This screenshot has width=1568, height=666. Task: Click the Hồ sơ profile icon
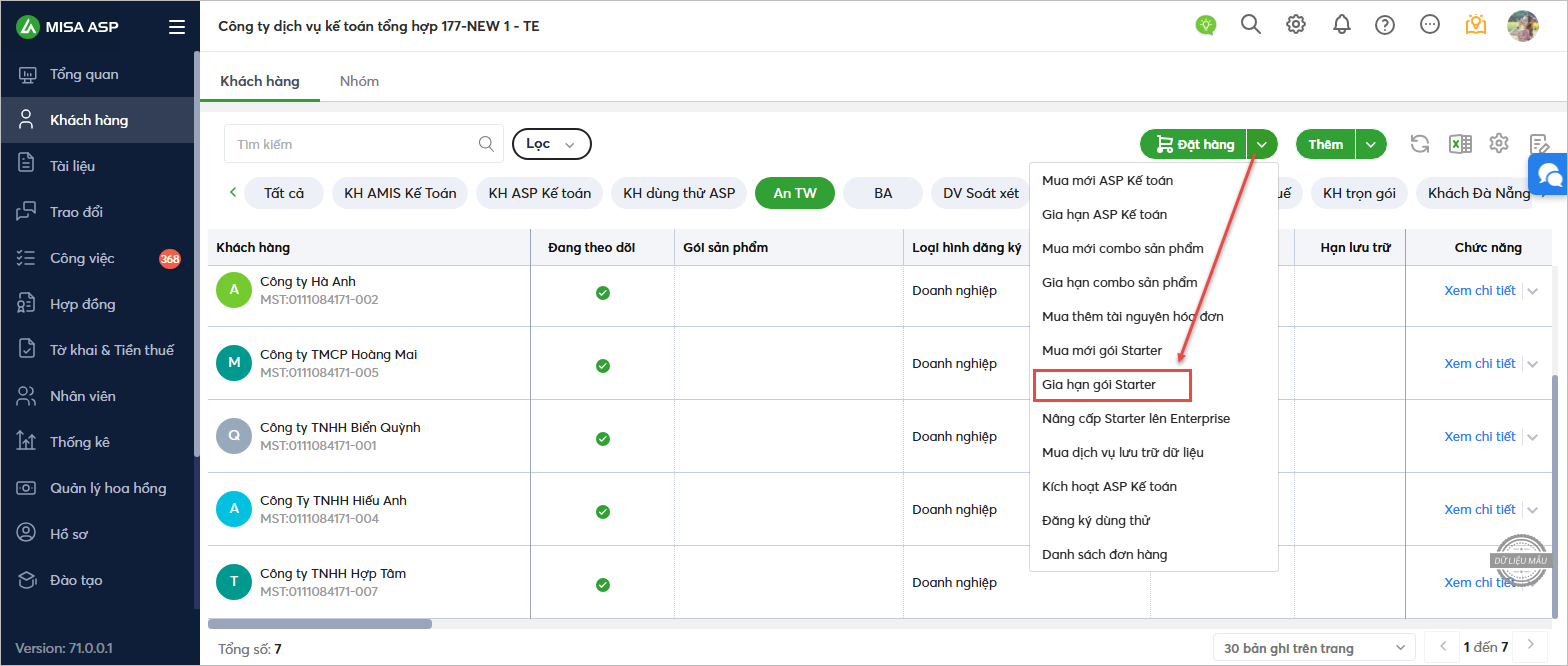point(27,534)
